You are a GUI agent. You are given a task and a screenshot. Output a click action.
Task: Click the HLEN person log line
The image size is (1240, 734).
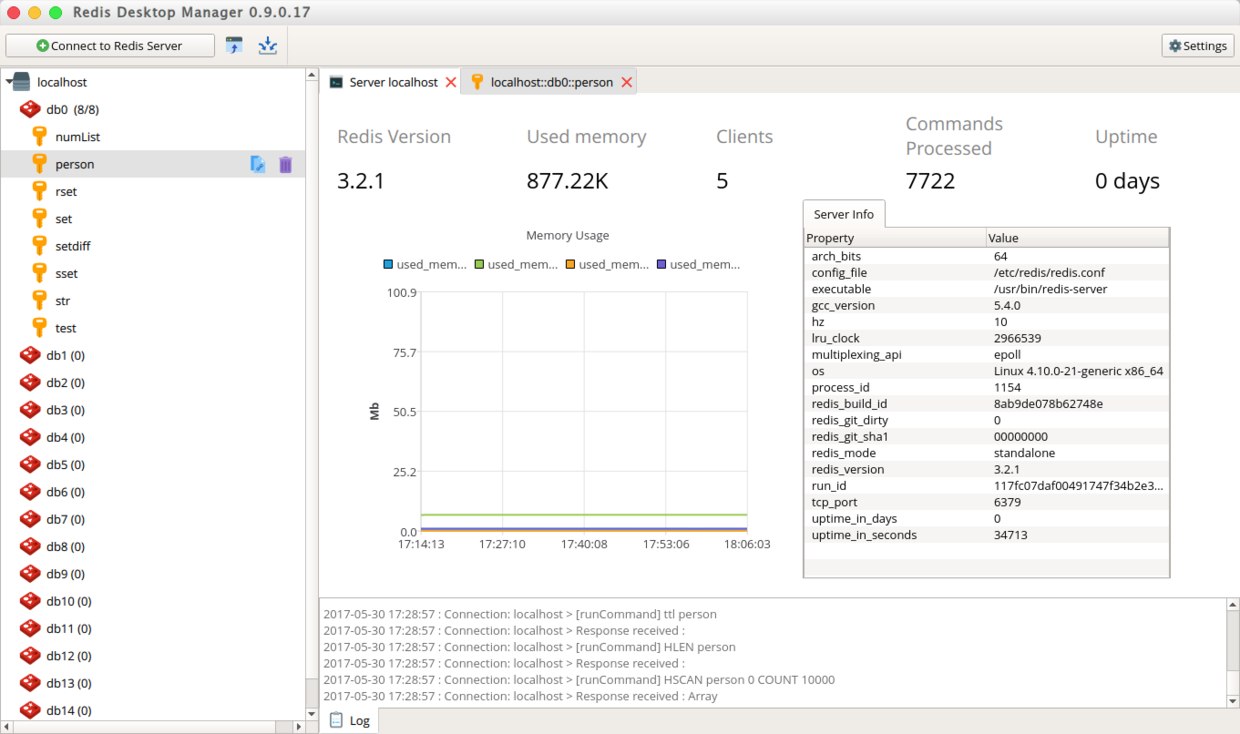(530, 647)
